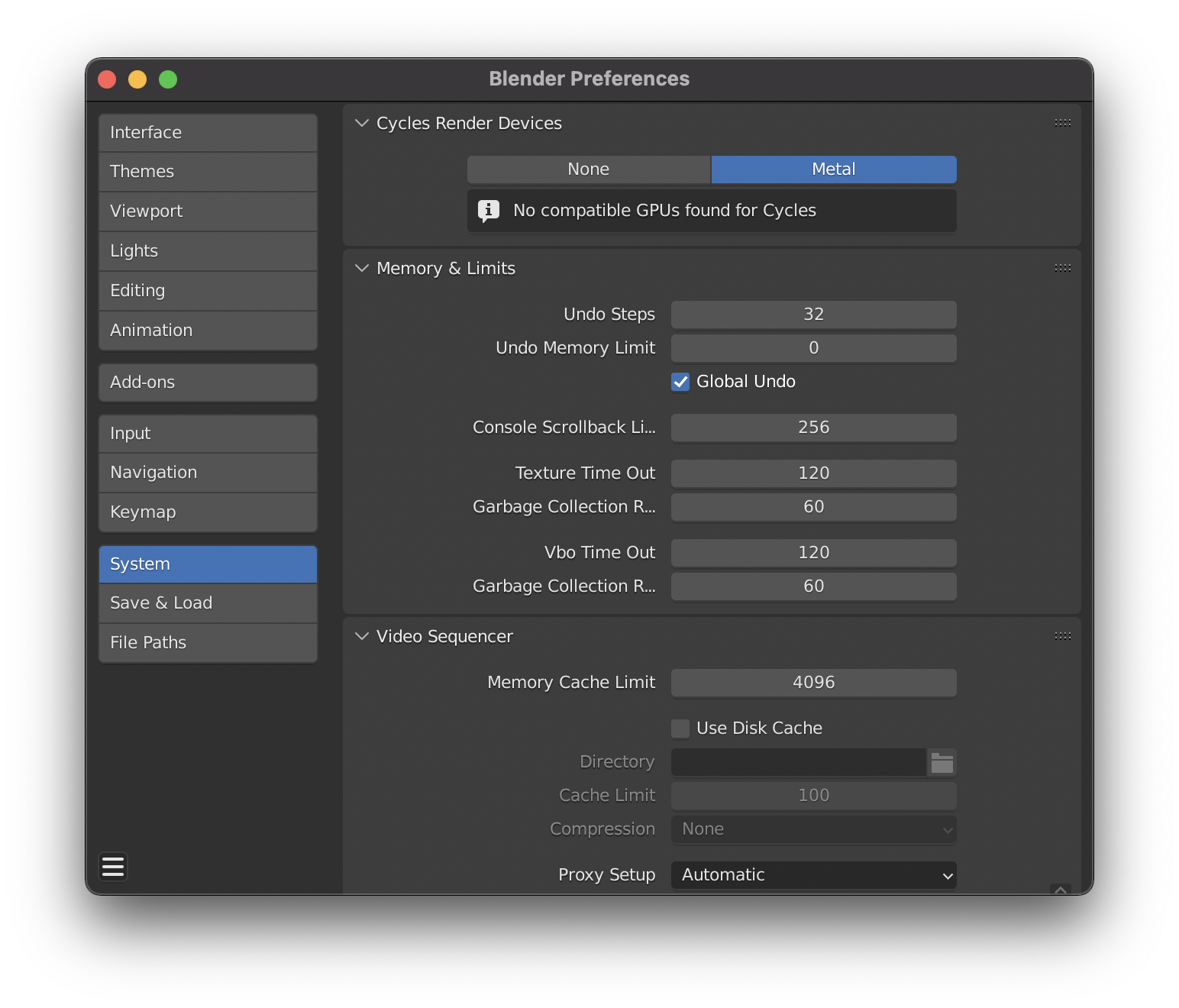This screenshot has width=1179, height=1008.
Task: Open the Keymap preferences tab
Action: (x=208, y=512)
